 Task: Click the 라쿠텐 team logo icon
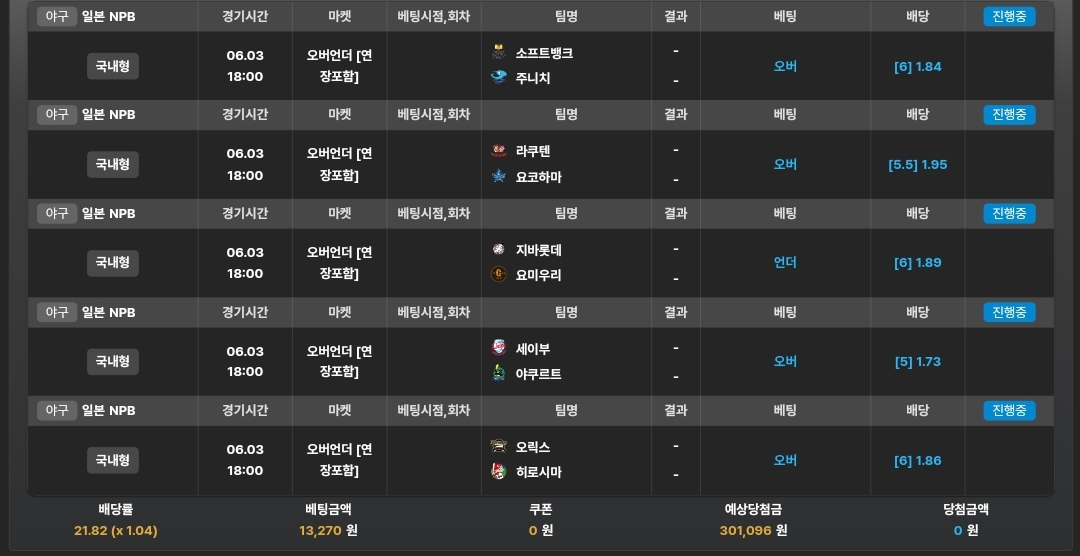pyautogui.click(x=499, y=151)
